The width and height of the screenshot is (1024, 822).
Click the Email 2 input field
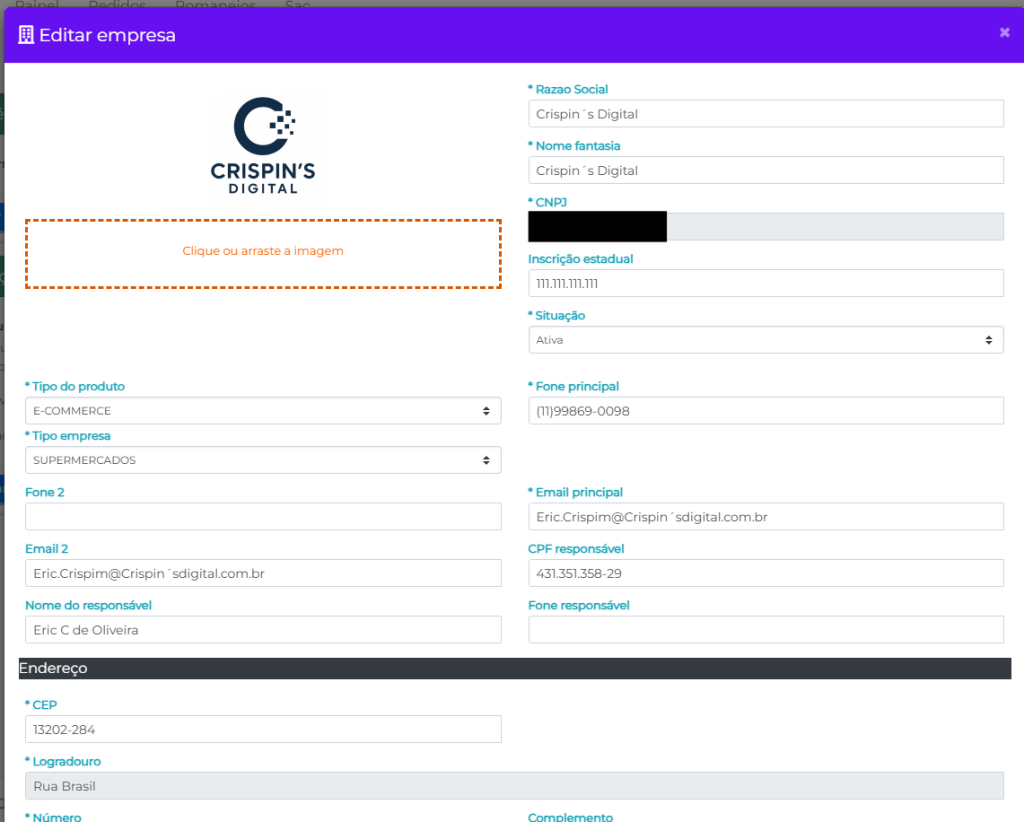[263, 574]
